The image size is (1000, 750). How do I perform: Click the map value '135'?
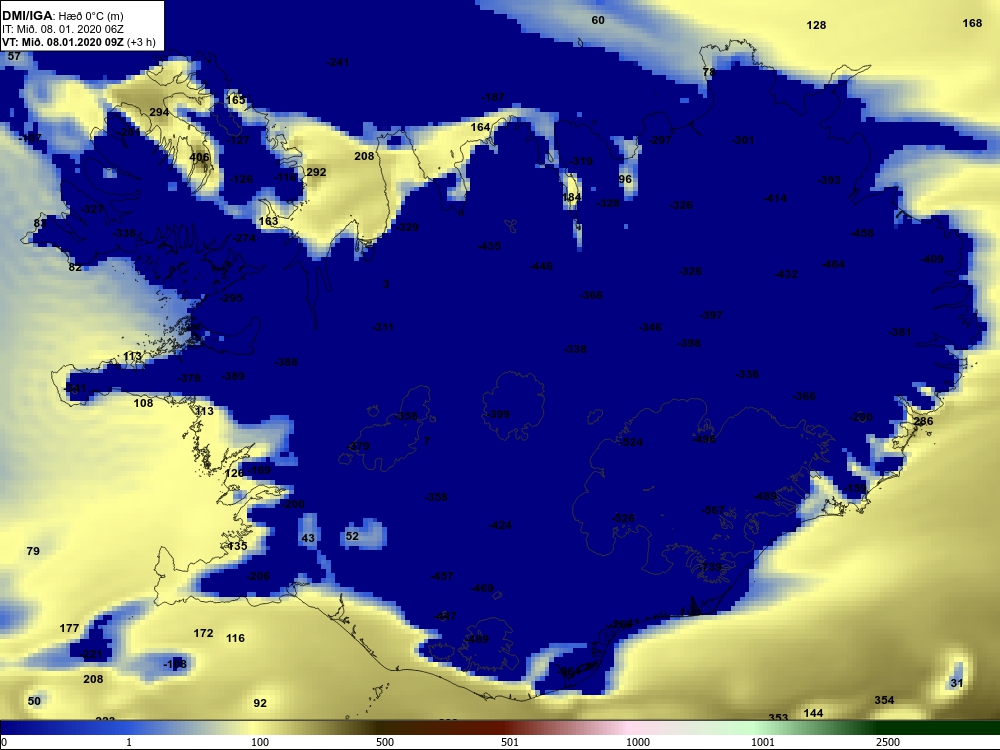[x=237, y=547]
